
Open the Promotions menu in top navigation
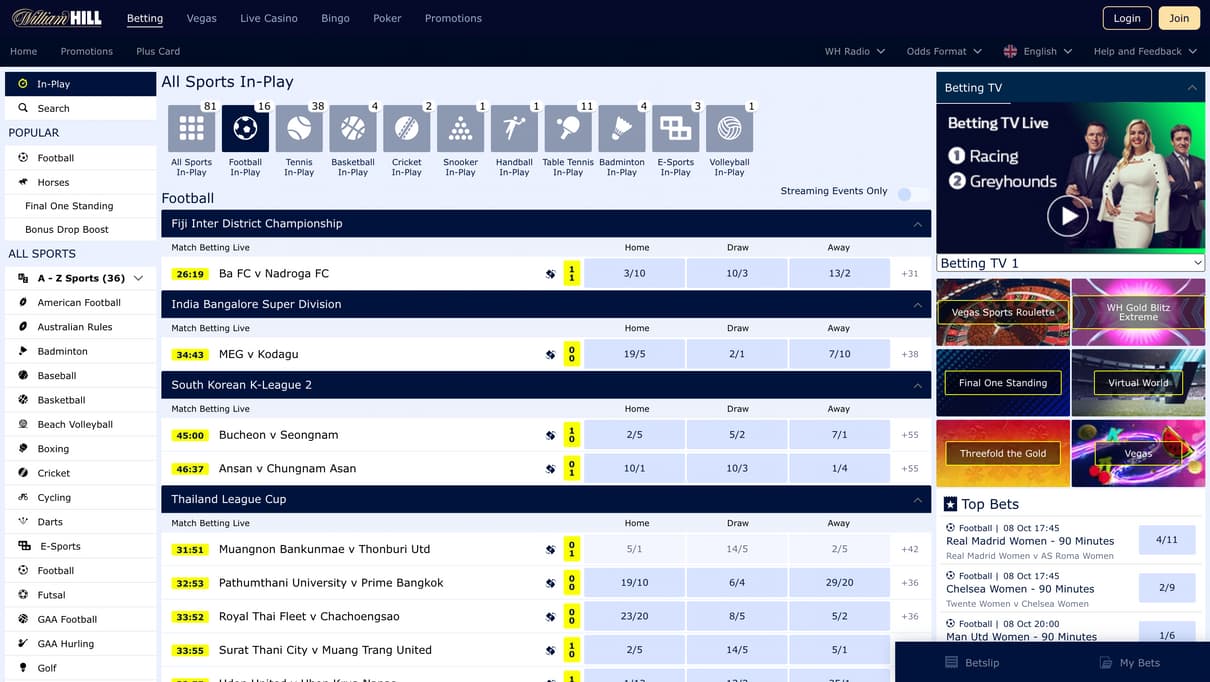[x=453, y=18]
